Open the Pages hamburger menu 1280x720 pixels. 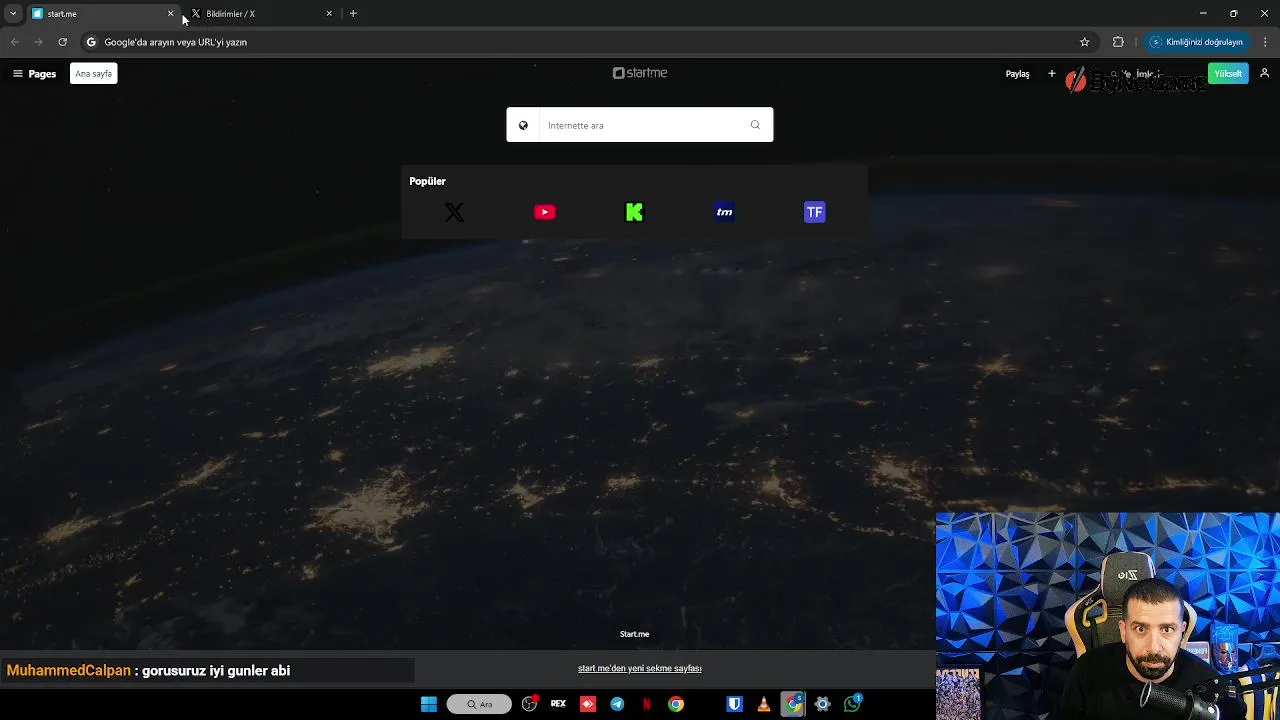click(34, 74)
